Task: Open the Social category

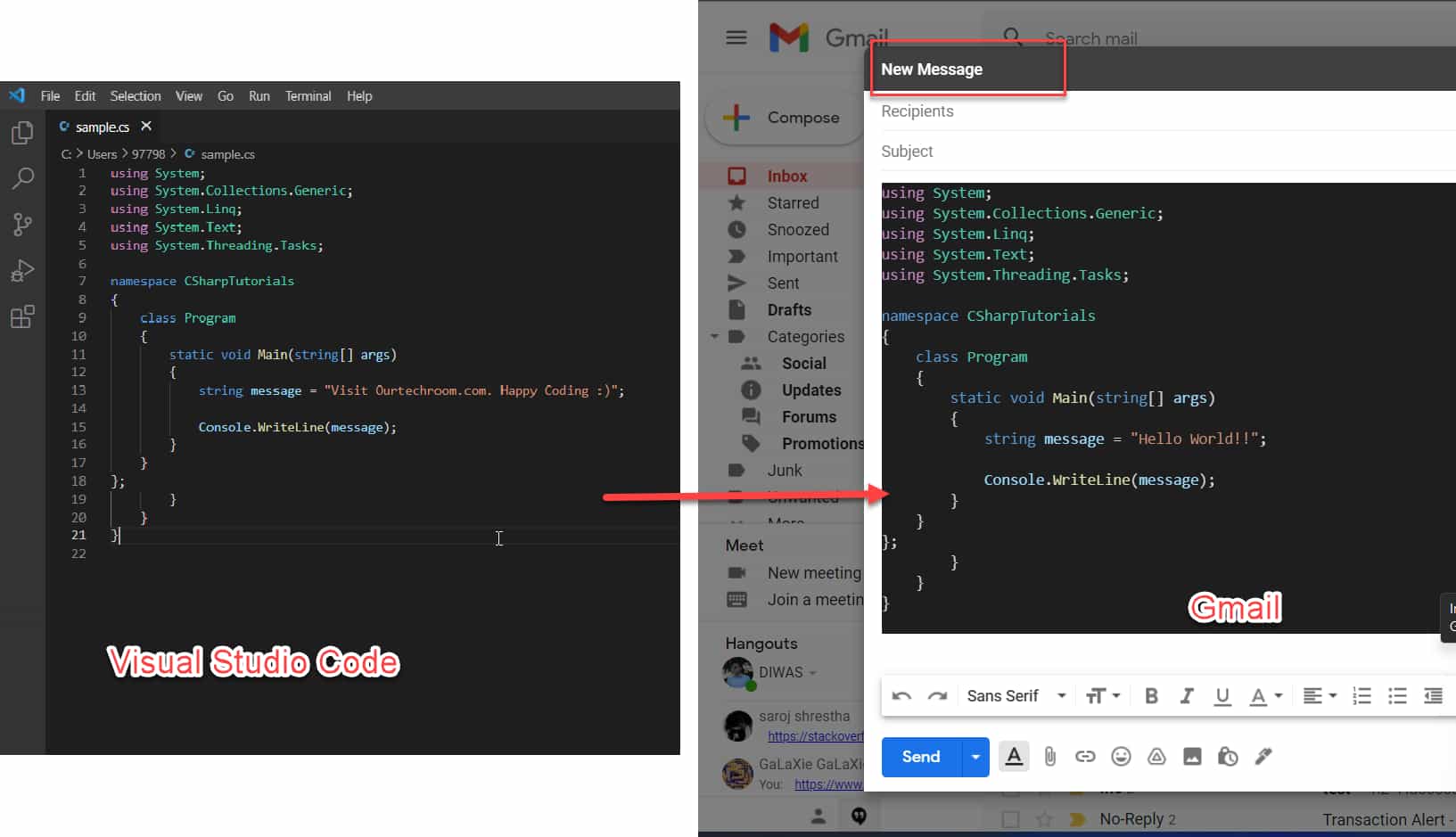Action: pos(803,364)
